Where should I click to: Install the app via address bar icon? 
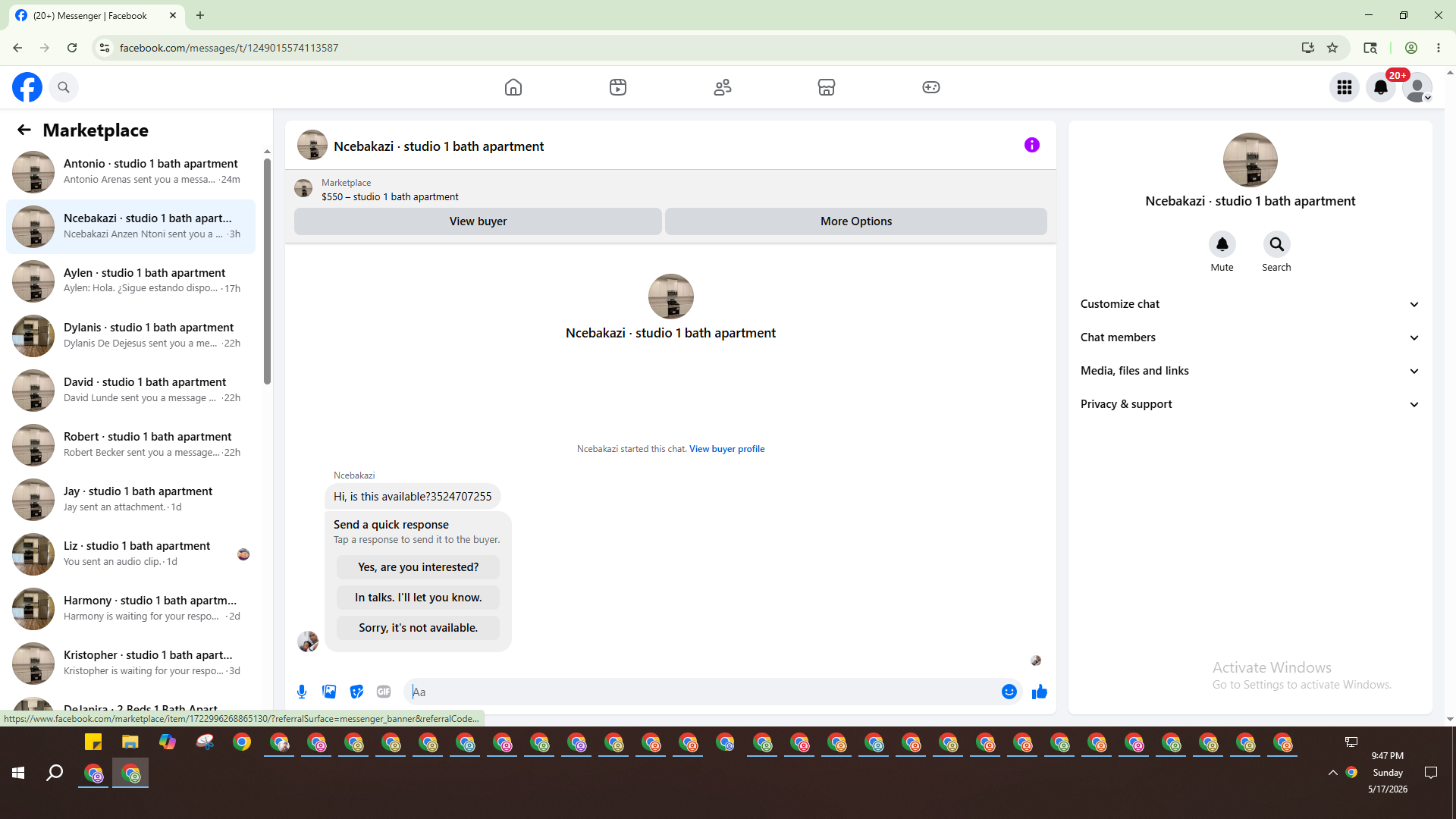coord(1308,48)
